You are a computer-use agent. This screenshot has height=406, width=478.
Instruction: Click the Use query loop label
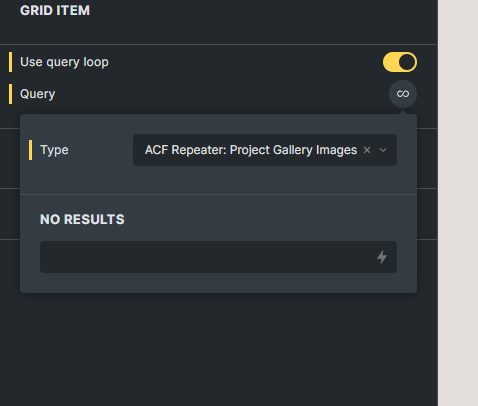click(64, 62)
